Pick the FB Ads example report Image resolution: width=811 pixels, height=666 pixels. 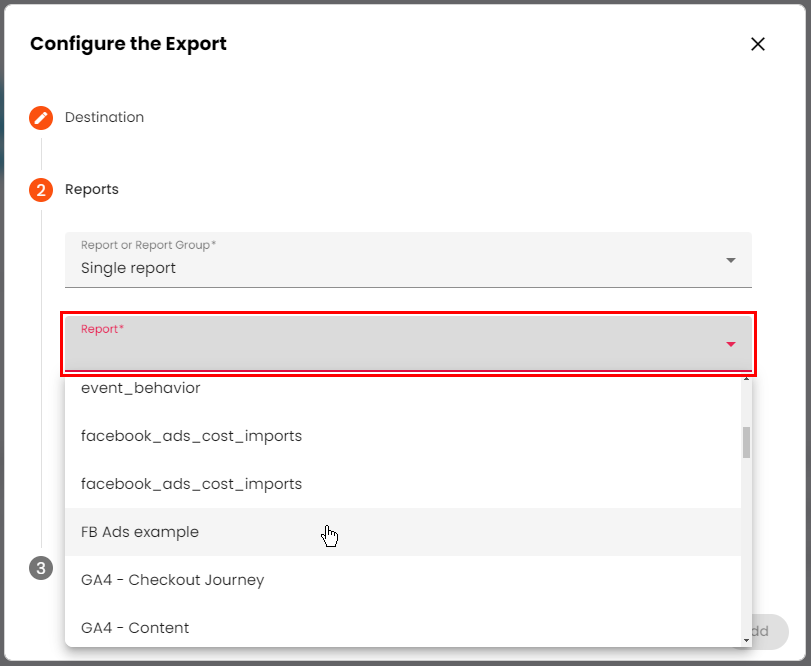pyautogui.click(x=140, y=532)
